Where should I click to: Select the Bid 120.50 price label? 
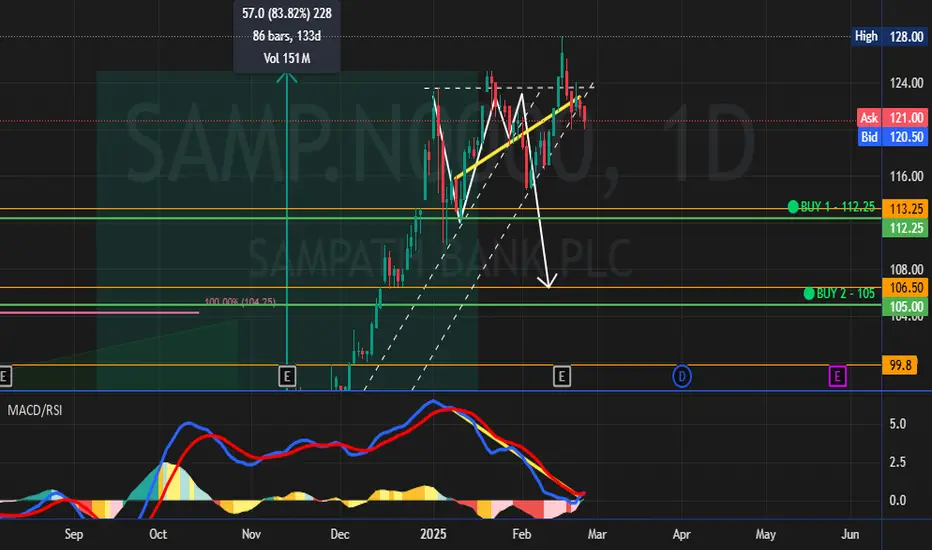(x=893, y=137)
